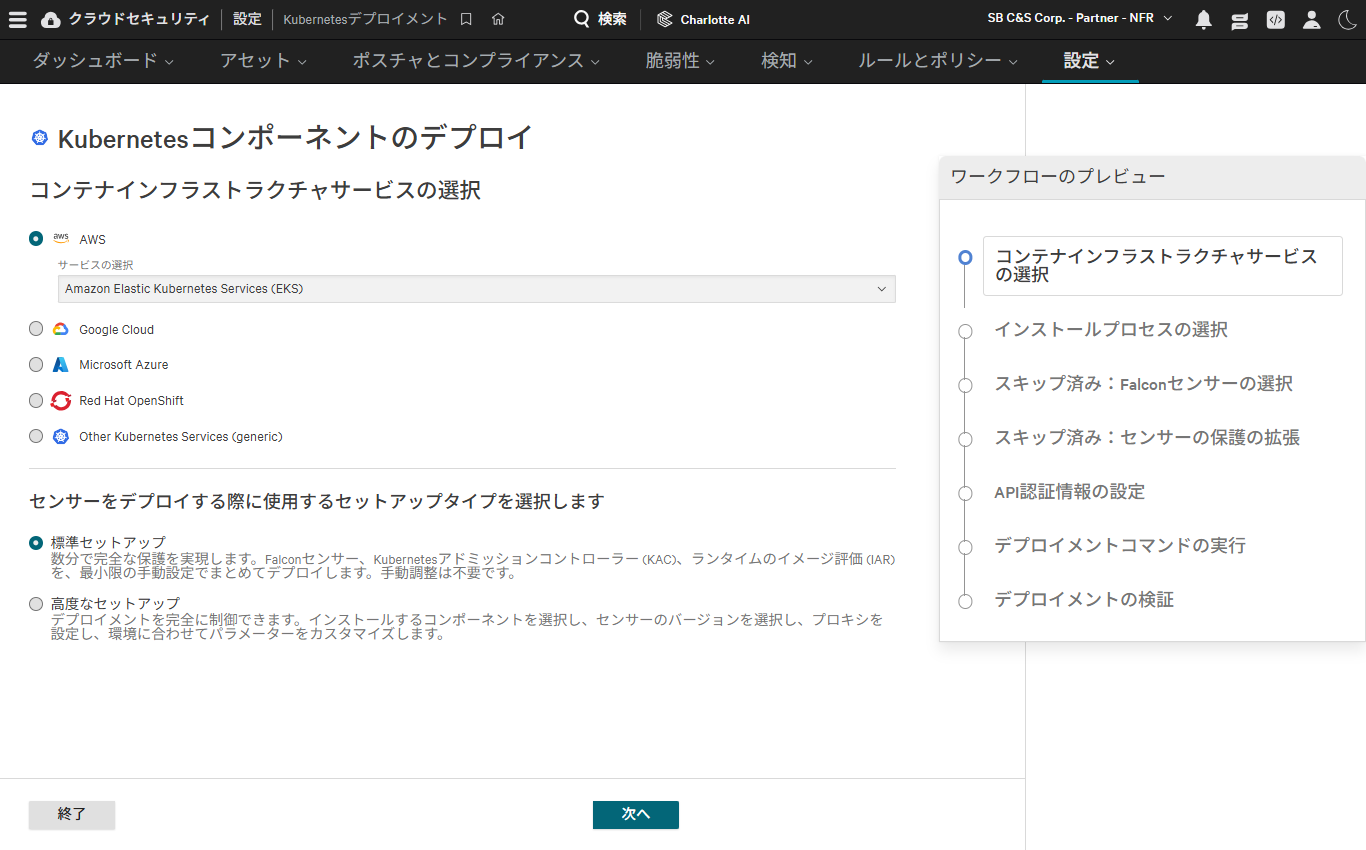Choose the 標準セットアップ radio option

coord(36,543)
